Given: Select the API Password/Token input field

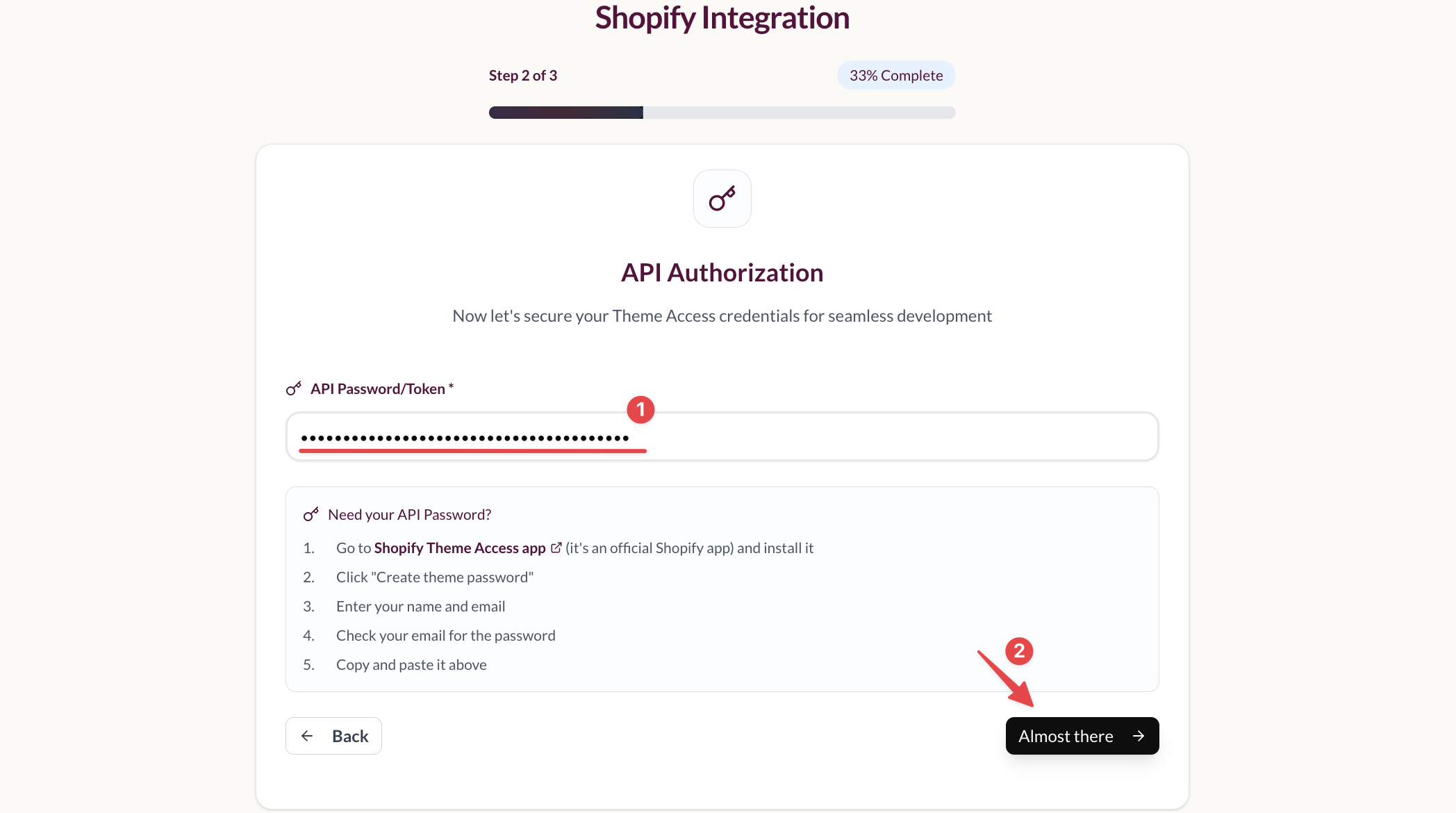Looking at the screenshot, I should click(x=722, y=436).
